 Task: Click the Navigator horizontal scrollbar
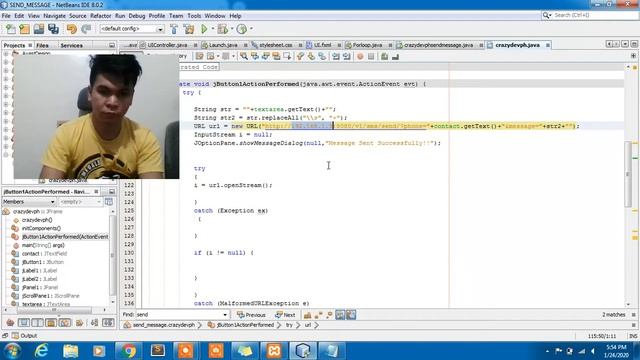pos(55,310)
